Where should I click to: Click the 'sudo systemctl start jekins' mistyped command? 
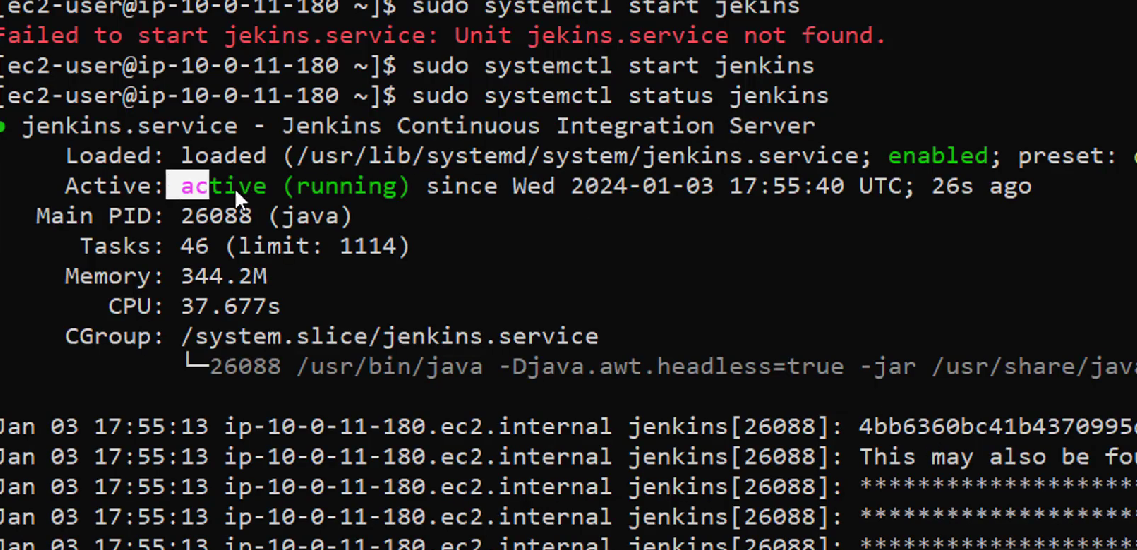coord(605,9)
